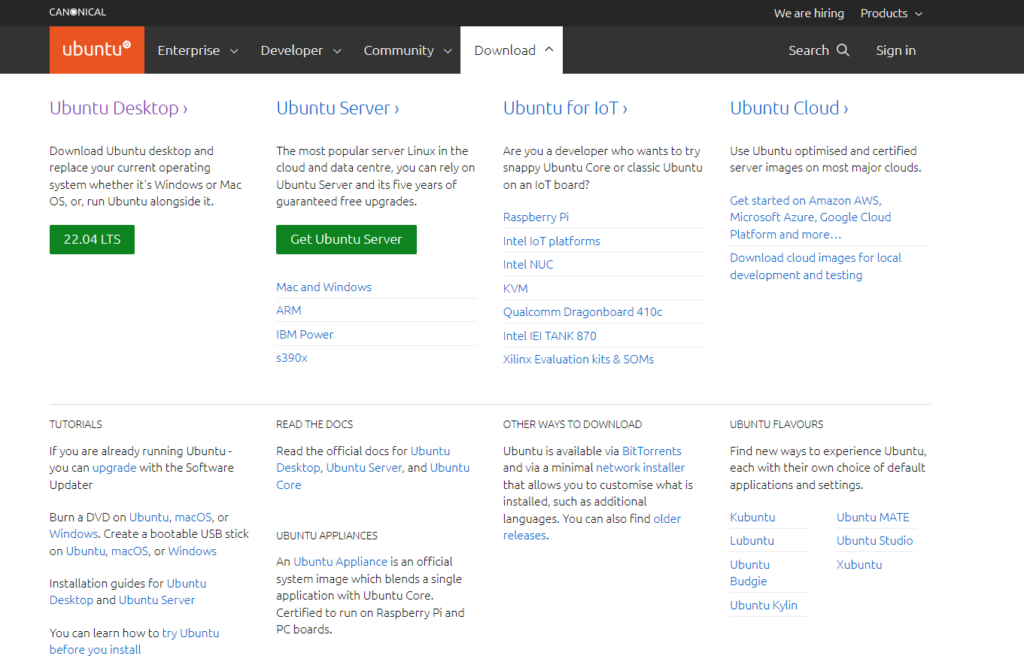Click the green 22.04 LTS button
1024x671 pixels.
(92, 240)
